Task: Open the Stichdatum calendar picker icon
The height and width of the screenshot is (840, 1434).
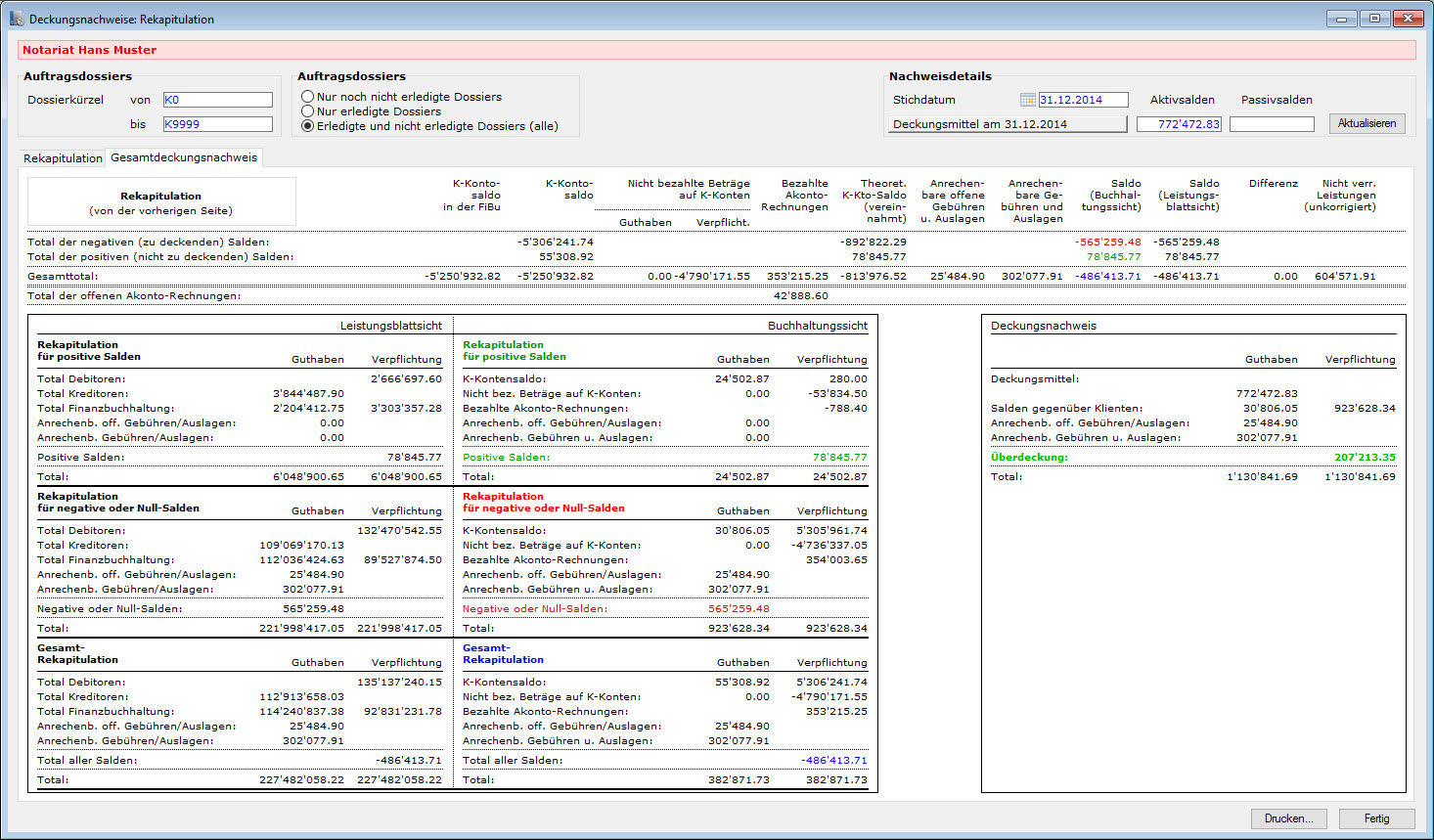Action: pyautogui.click(x=1027, y=100)
